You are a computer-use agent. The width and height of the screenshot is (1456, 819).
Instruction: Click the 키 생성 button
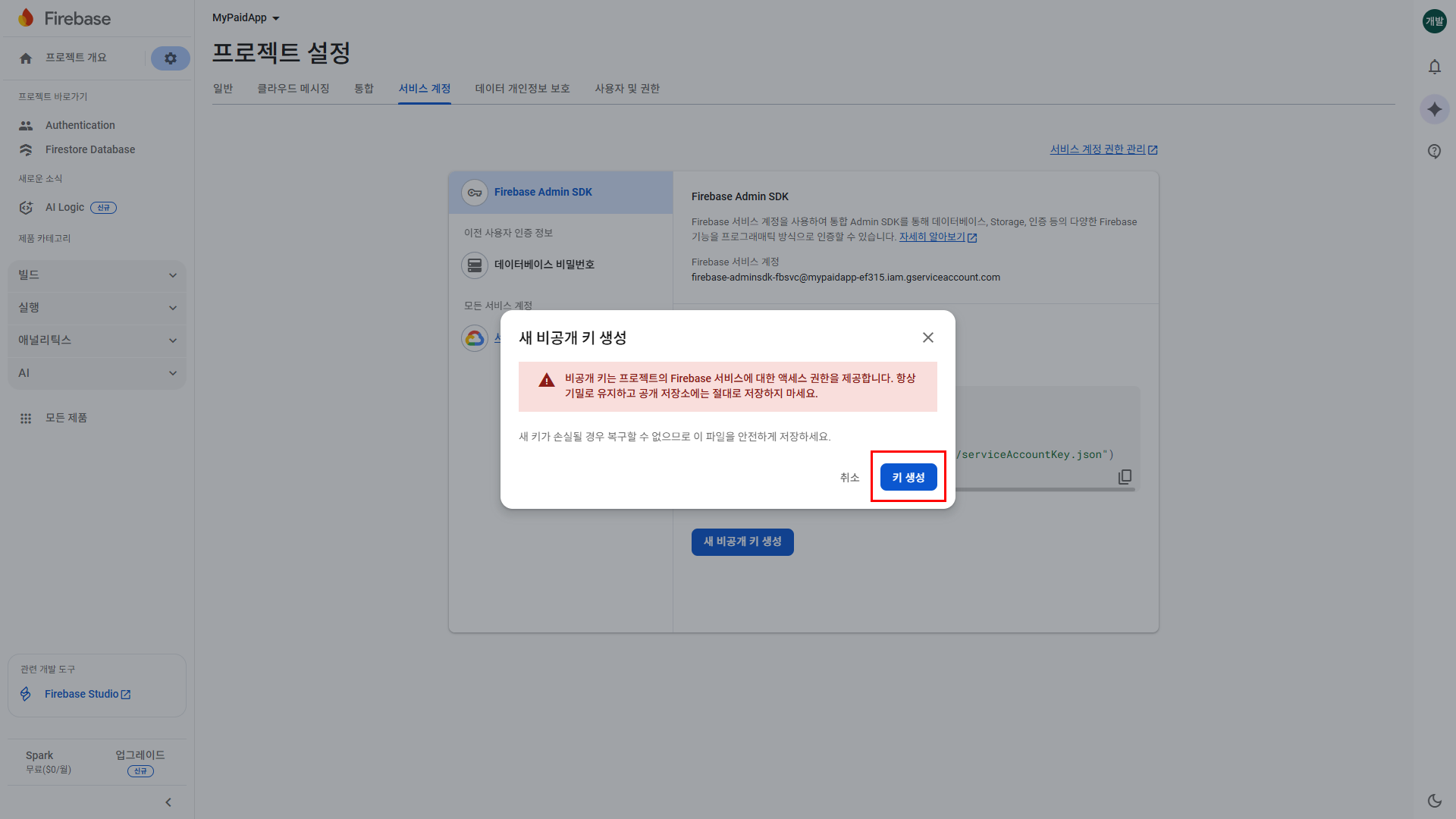click(x=908, y=477)
